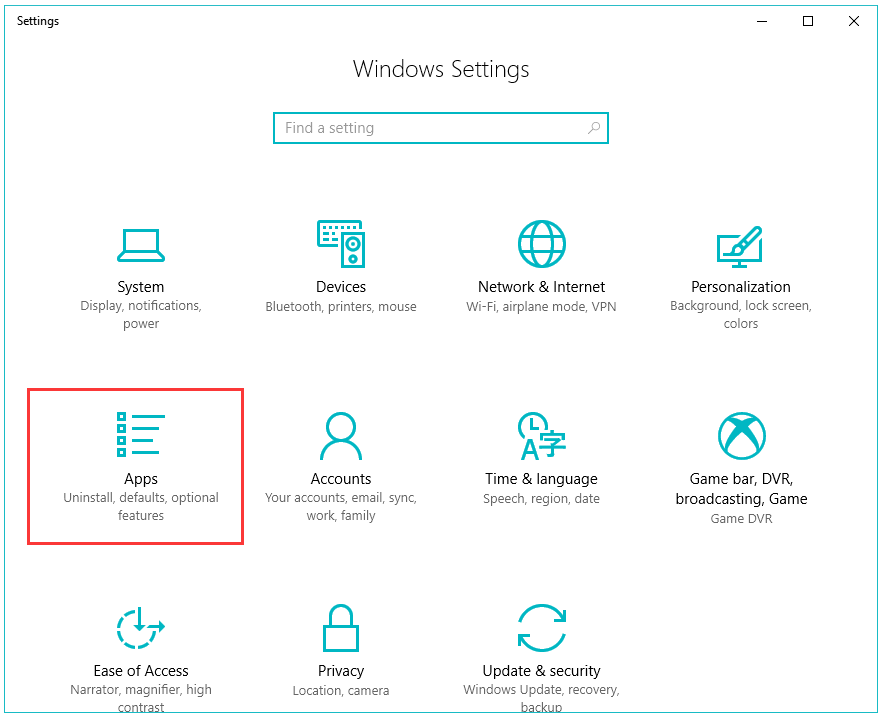Select the Apps list icon

[141, 434]
